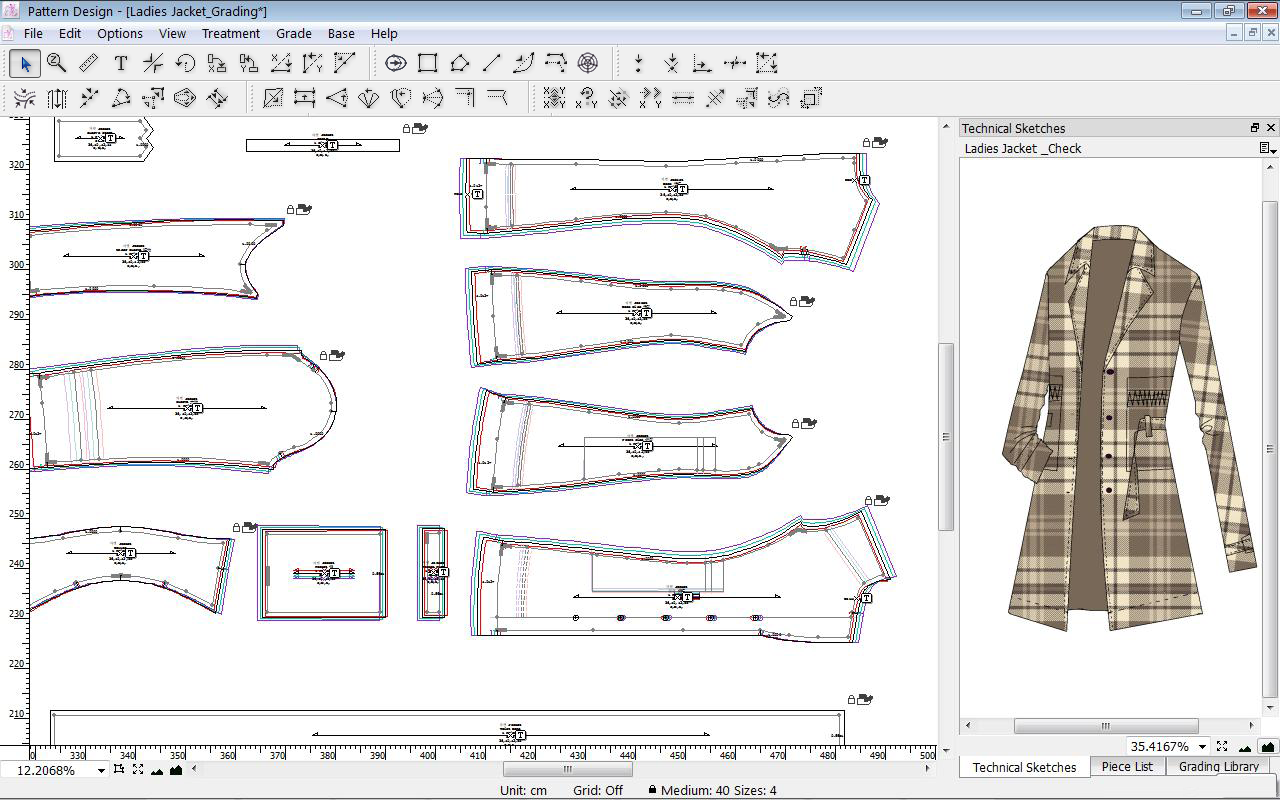Switch to the Piece List tab
The width and height of the screenshot is (1280, 800).
[1127, 767]
